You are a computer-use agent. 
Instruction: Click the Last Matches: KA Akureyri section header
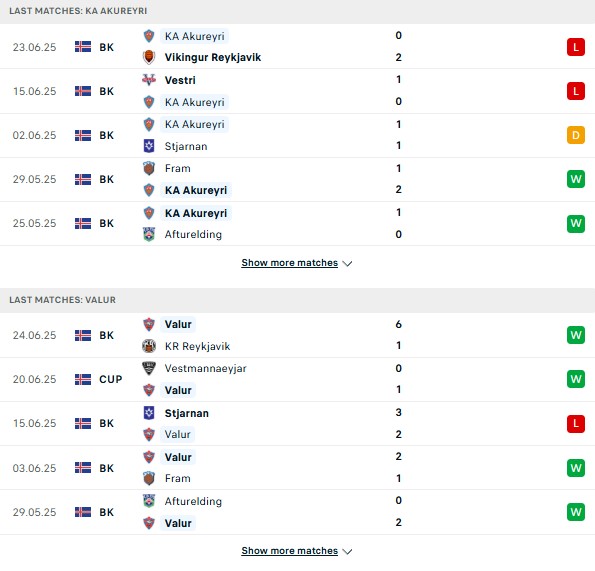[x=298, y=11]
